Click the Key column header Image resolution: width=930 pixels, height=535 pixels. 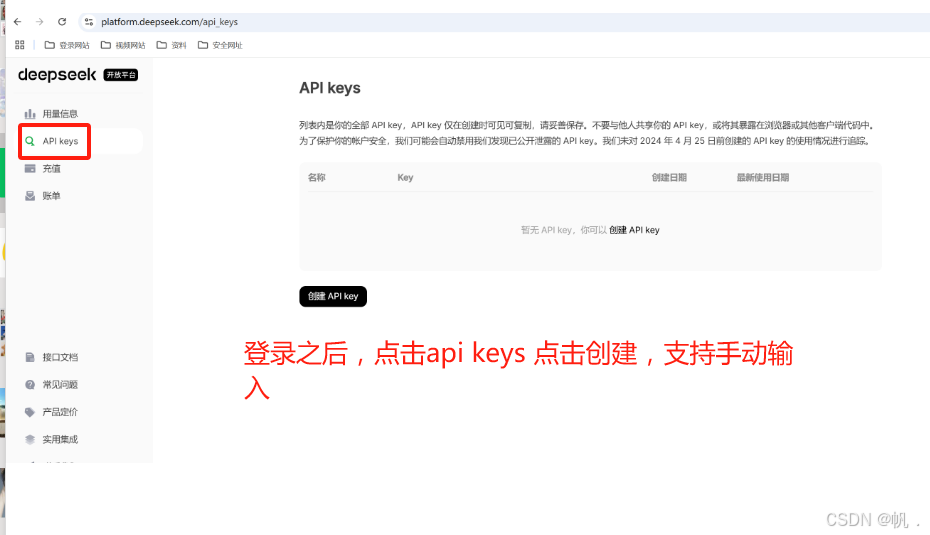tap(405, 177)
